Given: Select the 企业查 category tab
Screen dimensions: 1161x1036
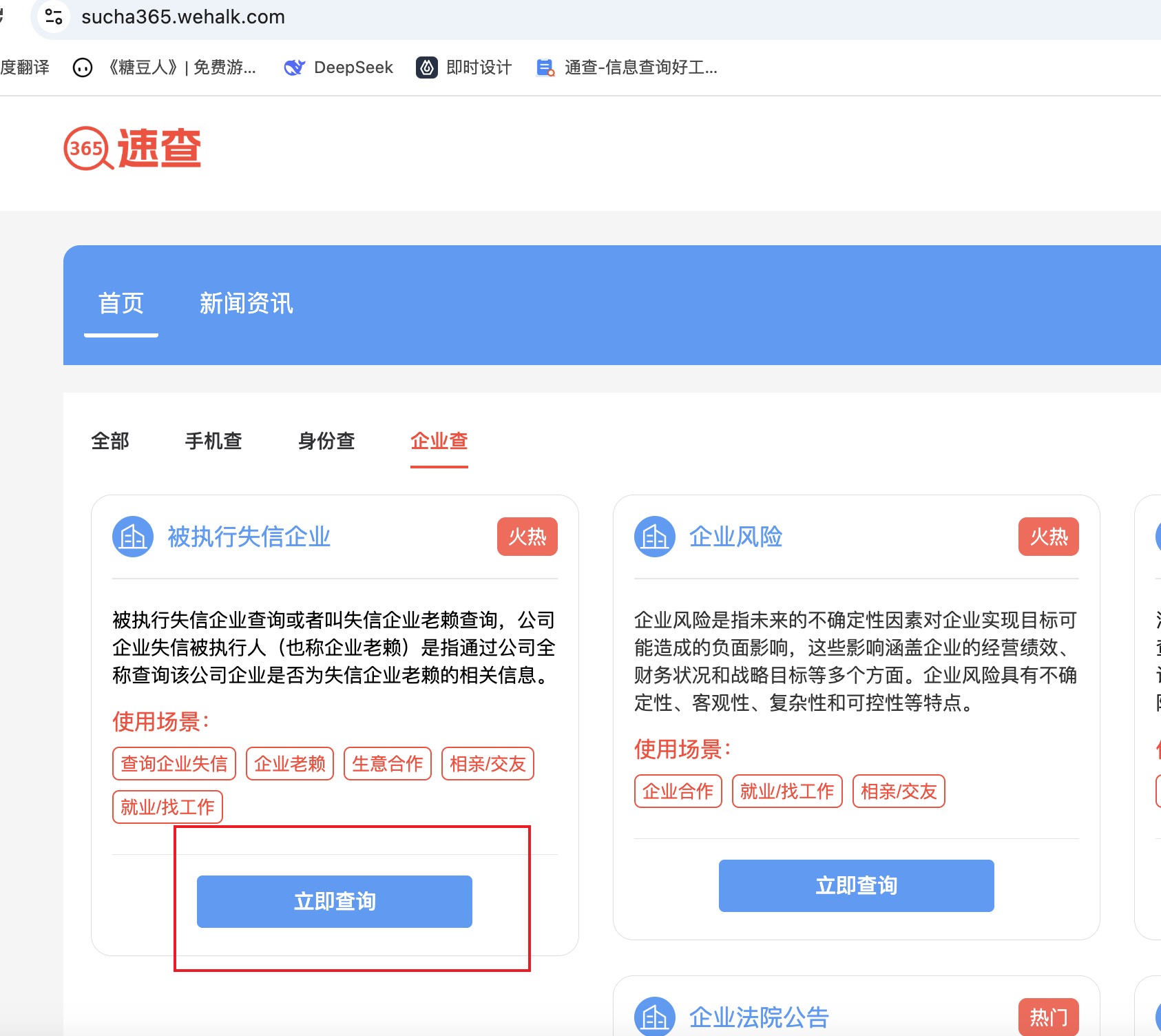Looking at the screenshot, I should [439, 441].
